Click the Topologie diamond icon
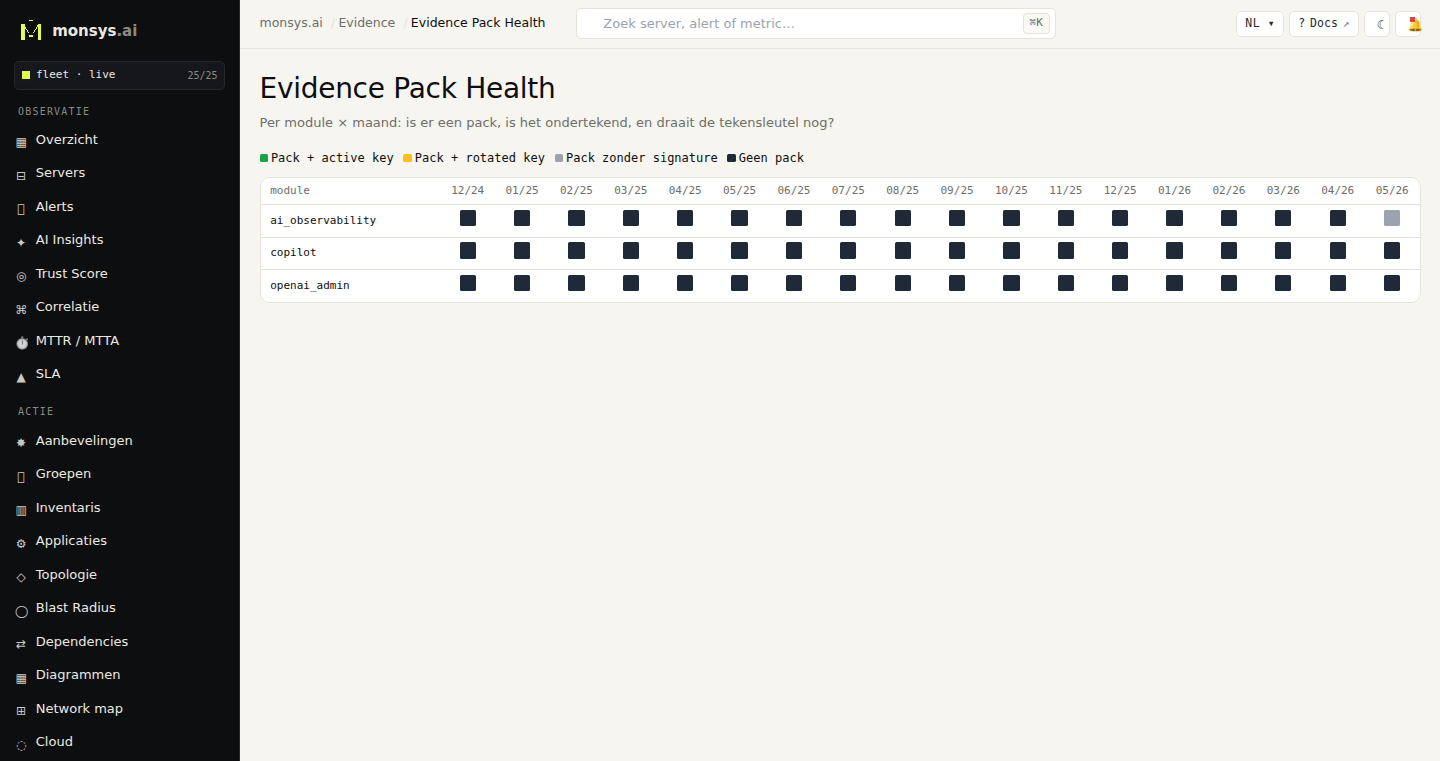Image resolution: width=1440 pixels, height=761 pixels. 21,576
